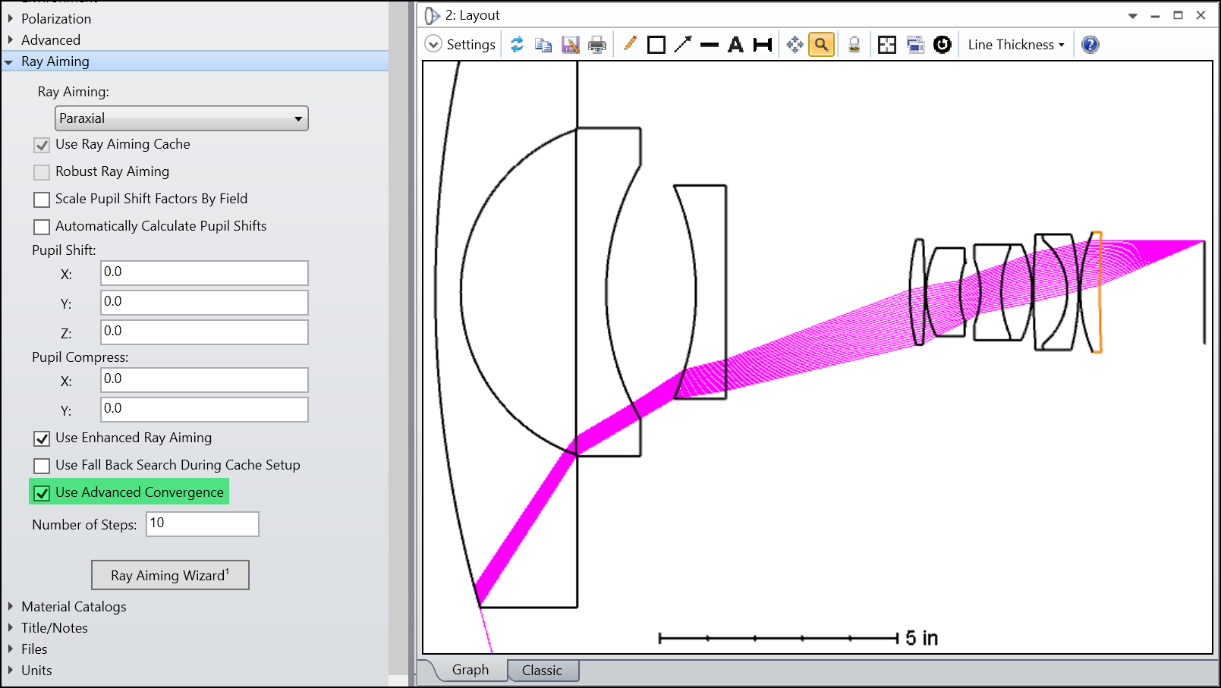Viewport: 1221px width, 688px height.
Task: Toggle the magnifier zoom tool
Action: pyautogui.click(x=822, y=44)
